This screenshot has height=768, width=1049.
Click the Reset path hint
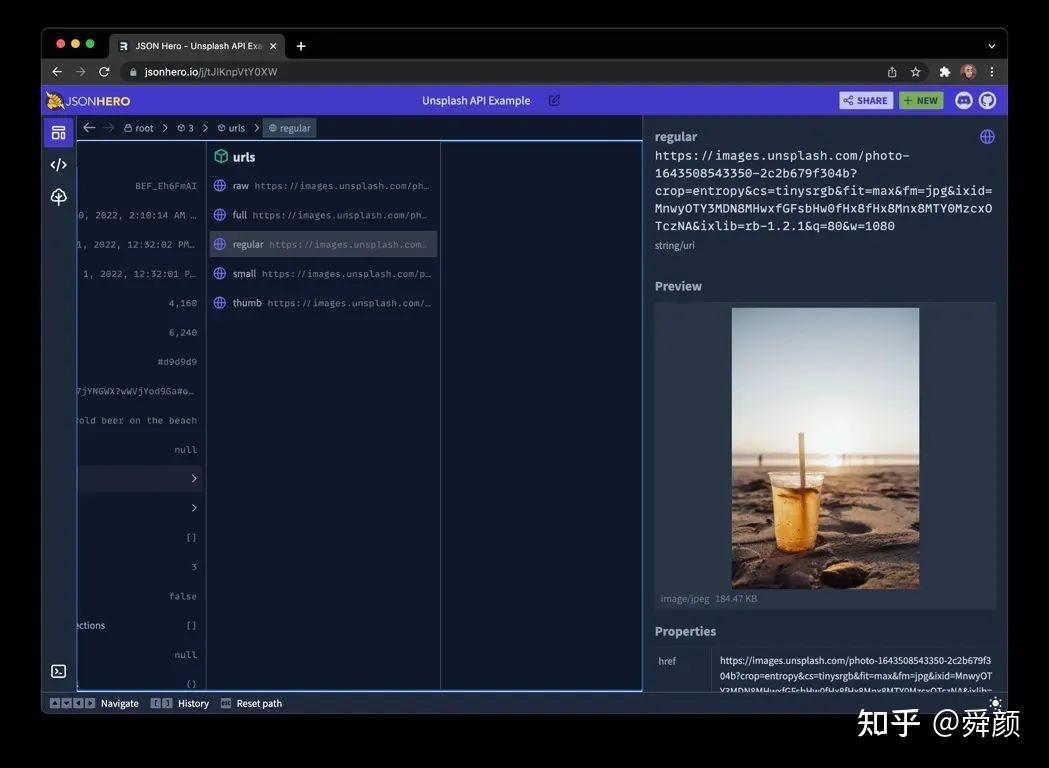[x=251, y=703]
